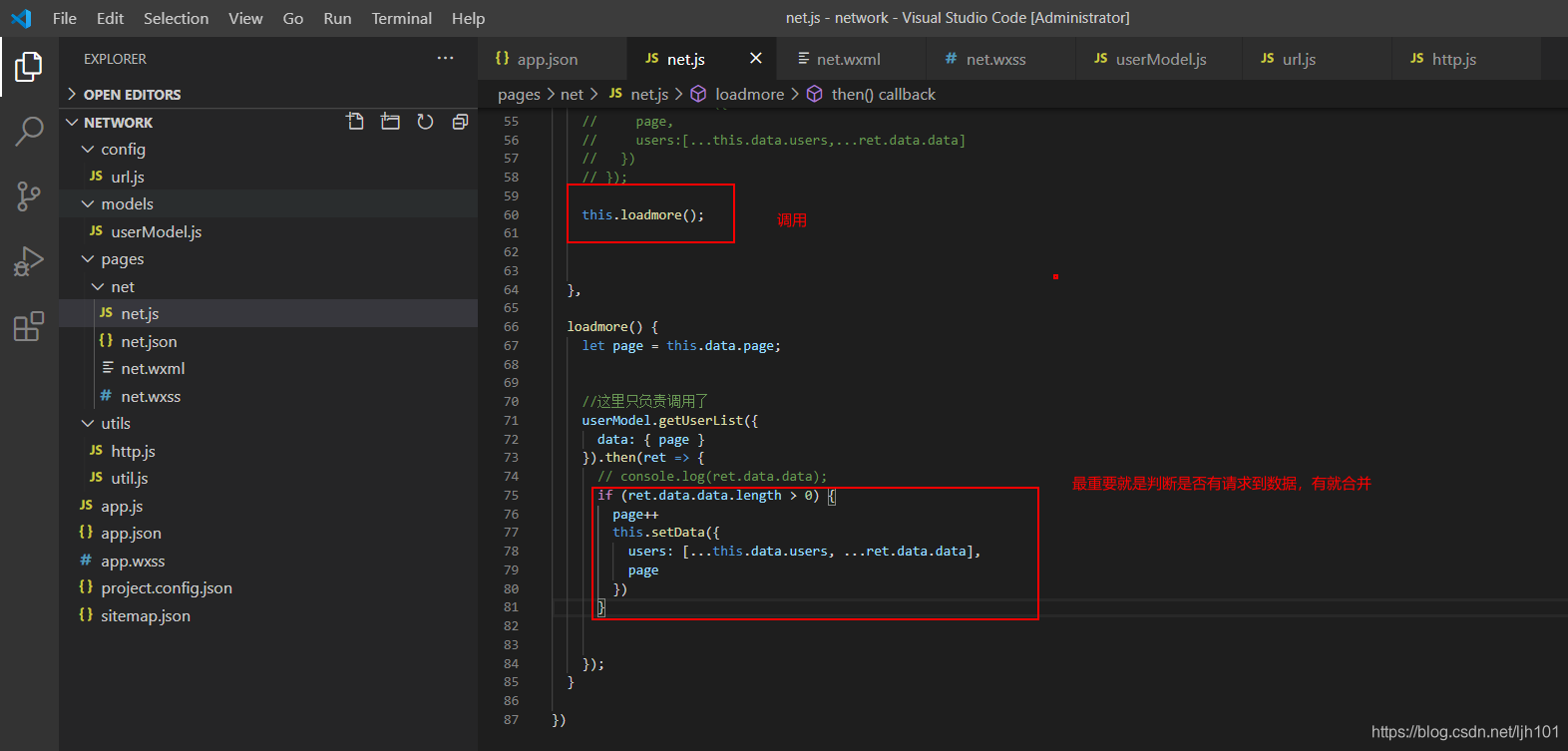Open the Edit menu
The height and width of the screenshot is (751, 1568).
tap(110, 18)
